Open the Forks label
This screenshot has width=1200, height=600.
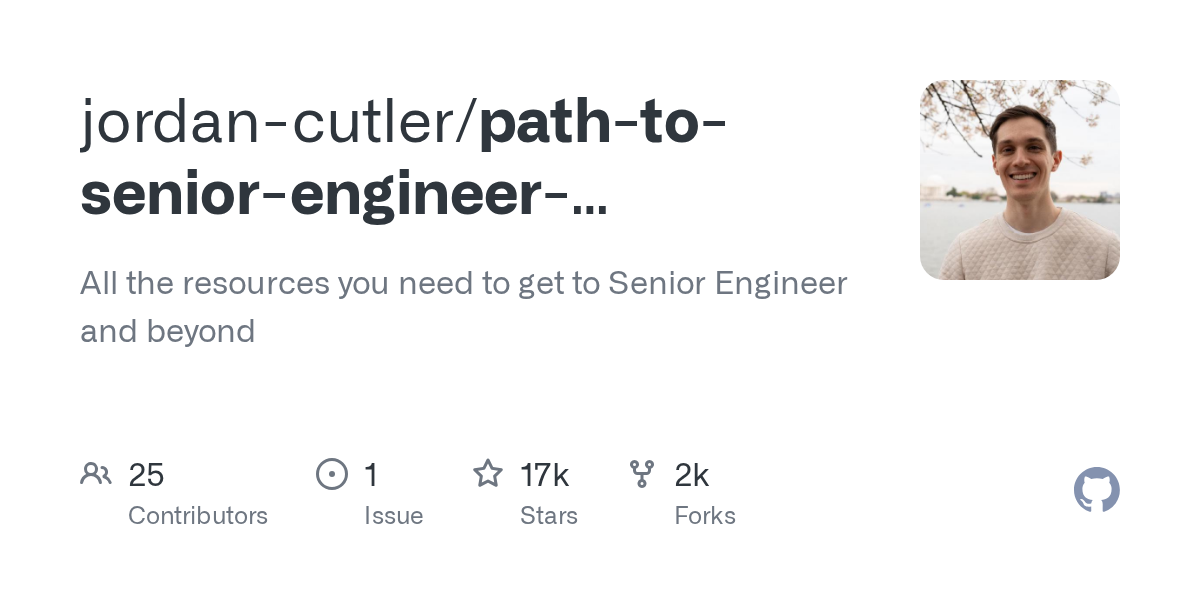click(705, 516)
